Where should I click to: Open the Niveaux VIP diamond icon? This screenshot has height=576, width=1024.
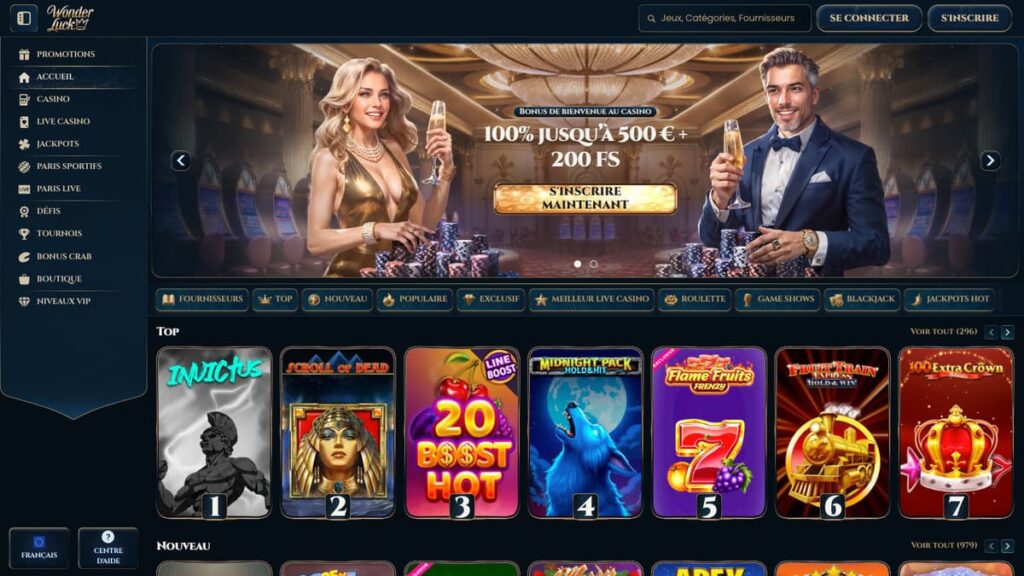[x=24, y=301]
